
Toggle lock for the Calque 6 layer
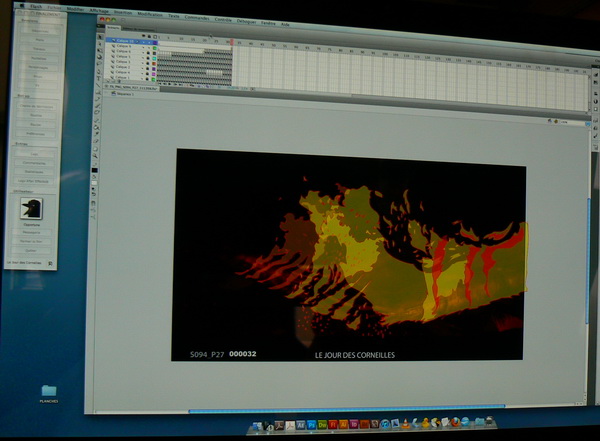pyautogui.click(x=148, y=53)
